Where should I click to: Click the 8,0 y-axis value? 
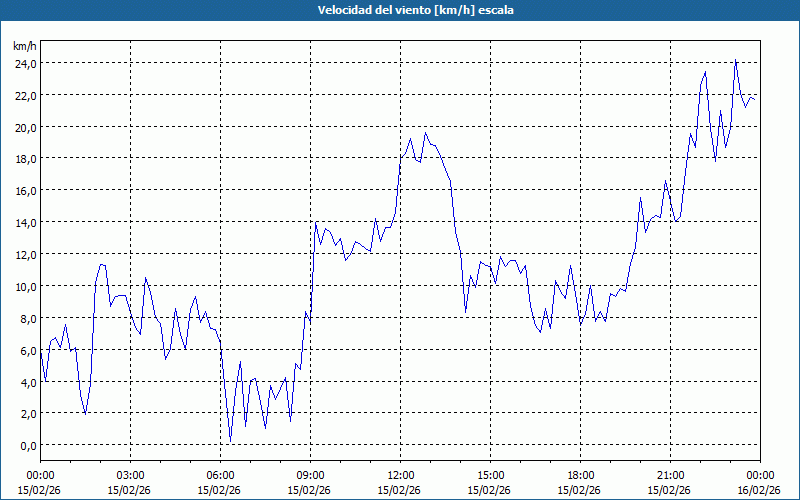point(29,318)
